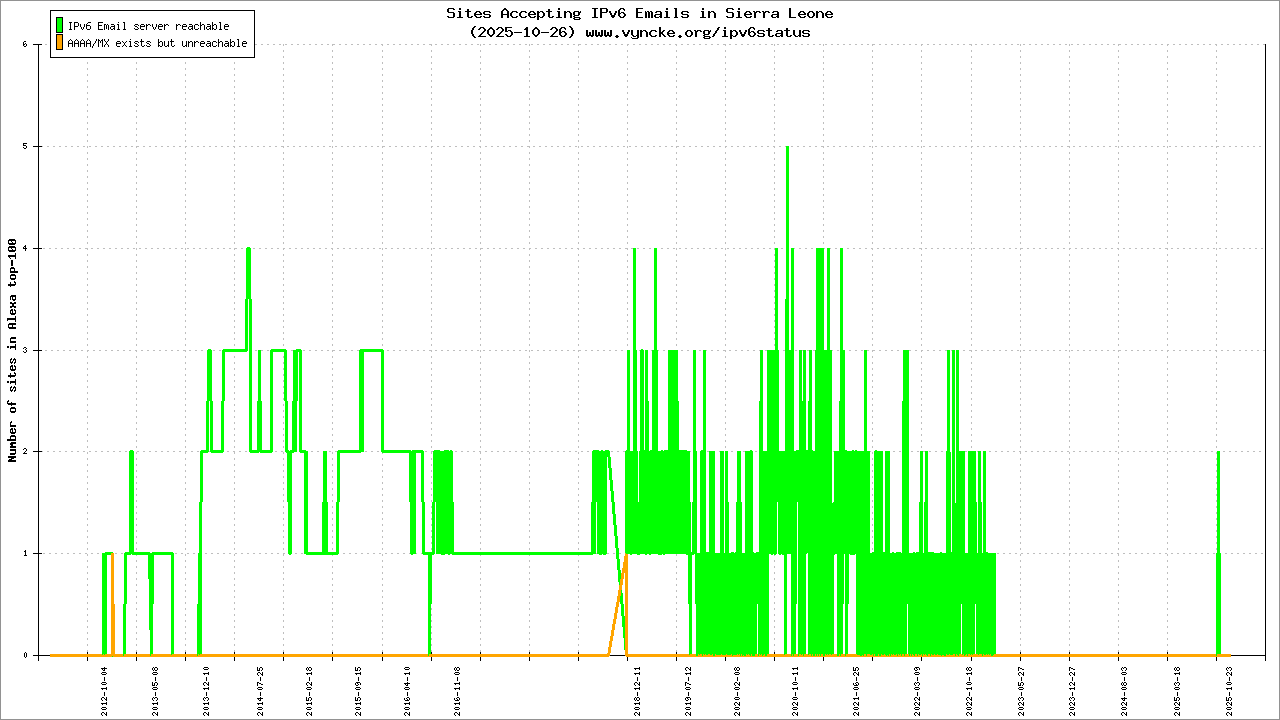Click the y-axis tick label 5
The image size is (1280, 720).
coord(37,147)
